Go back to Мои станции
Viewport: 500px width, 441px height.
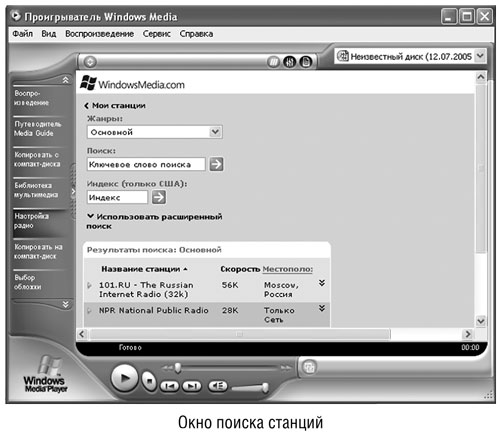(x=115, y=106)
